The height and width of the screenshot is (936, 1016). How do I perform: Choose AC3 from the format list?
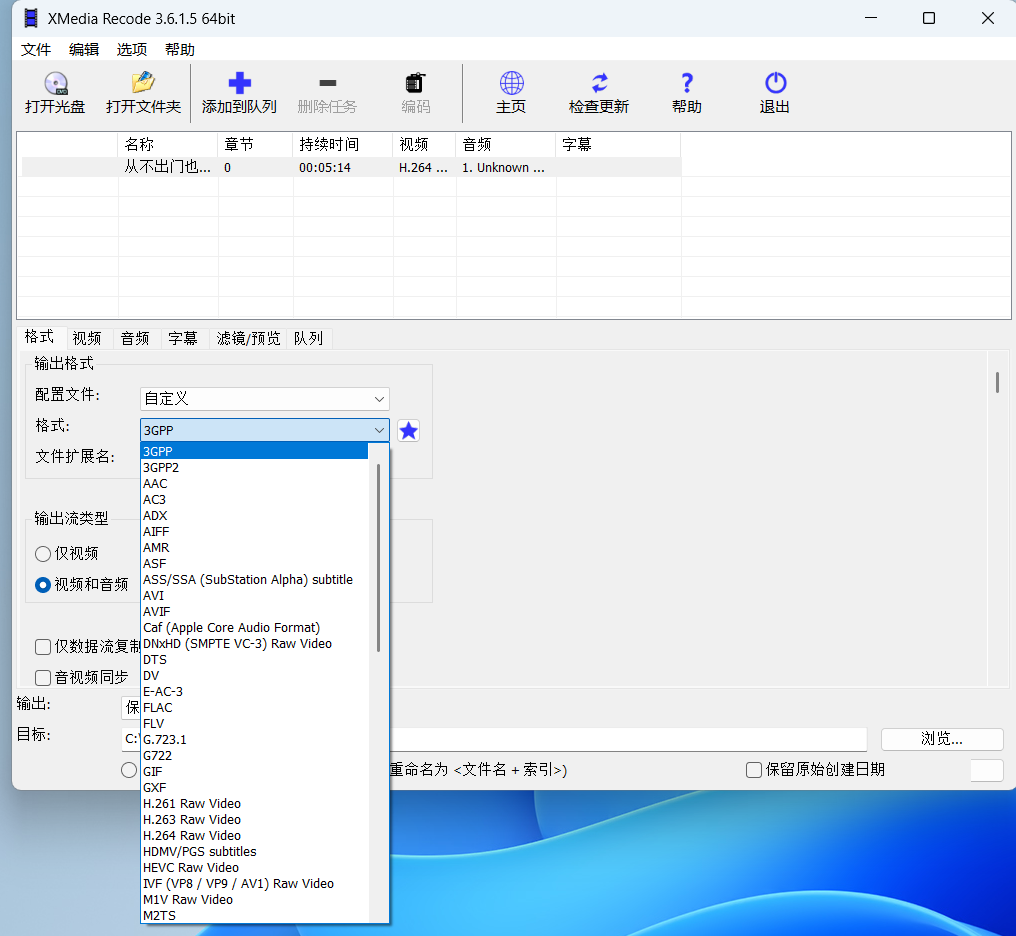255,499
